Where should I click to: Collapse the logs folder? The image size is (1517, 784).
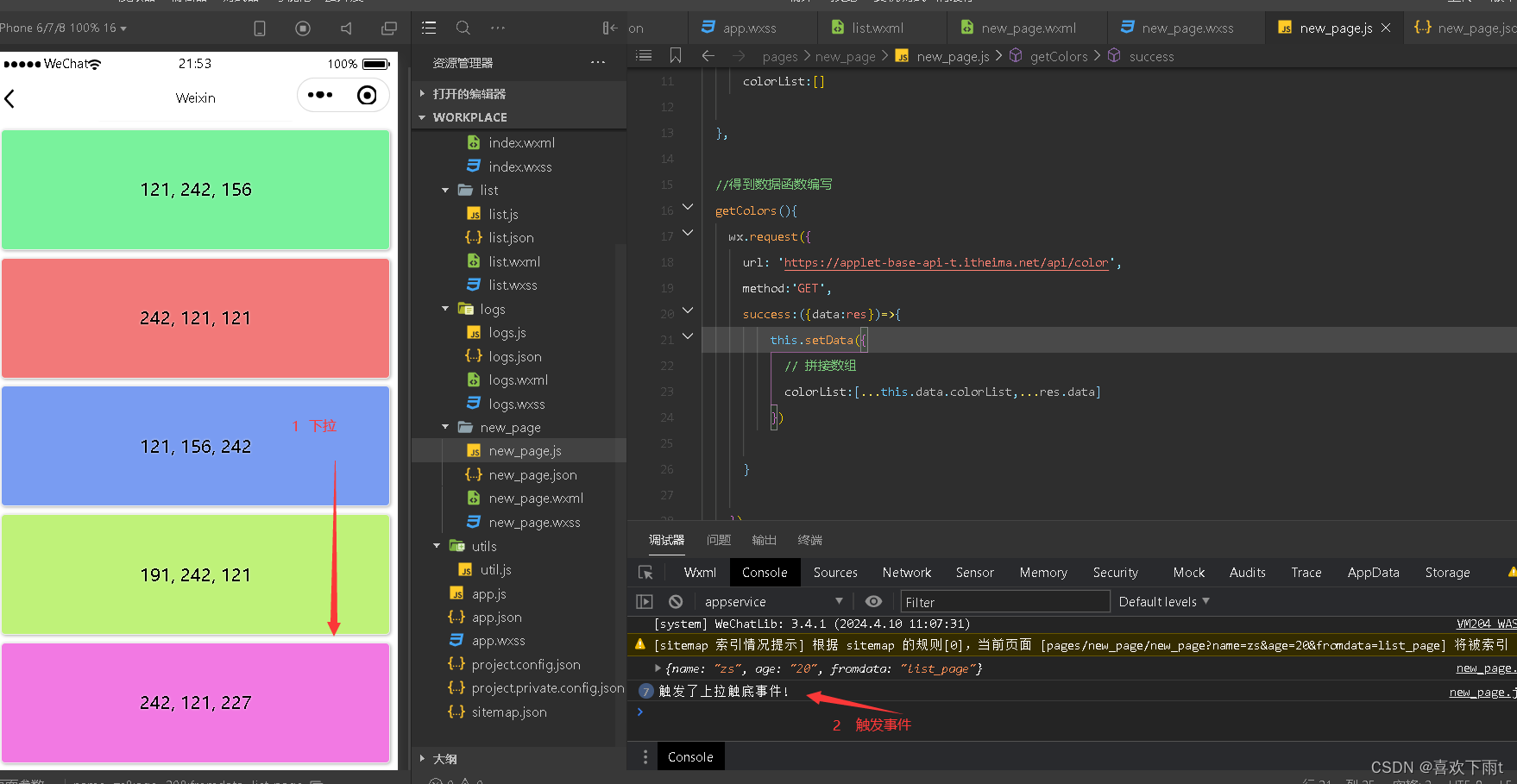[x=445, y=309]
